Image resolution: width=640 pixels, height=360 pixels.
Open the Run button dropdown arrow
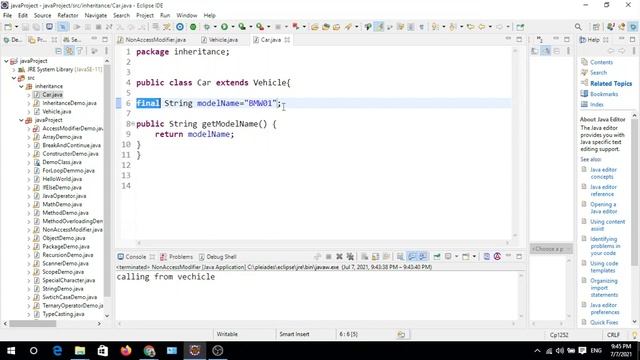[x=233, y=27]
